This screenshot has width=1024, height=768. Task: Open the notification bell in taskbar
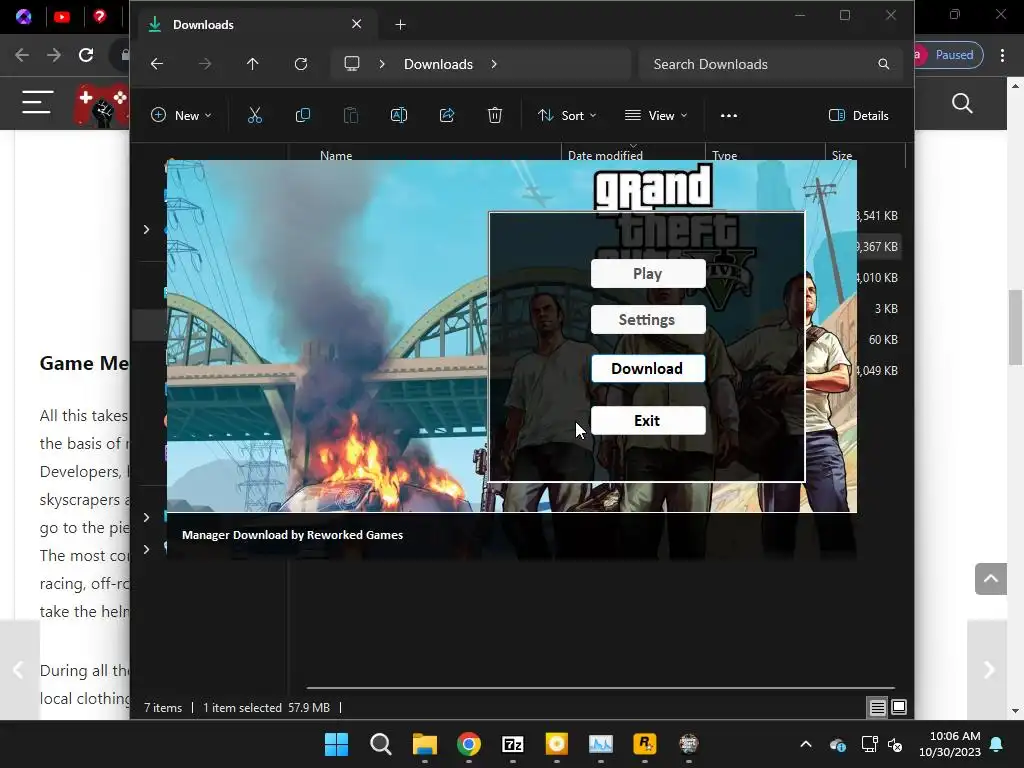click(997, 744)
